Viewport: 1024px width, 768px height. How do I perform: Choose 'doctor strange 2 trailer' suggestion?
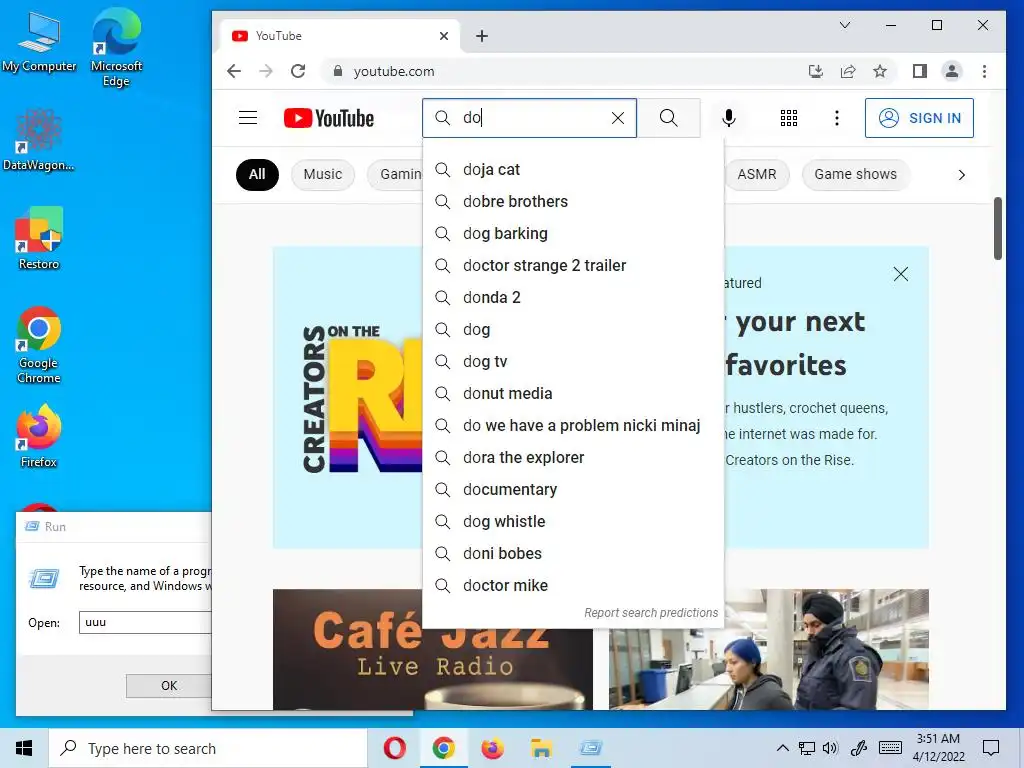[573, 266]
